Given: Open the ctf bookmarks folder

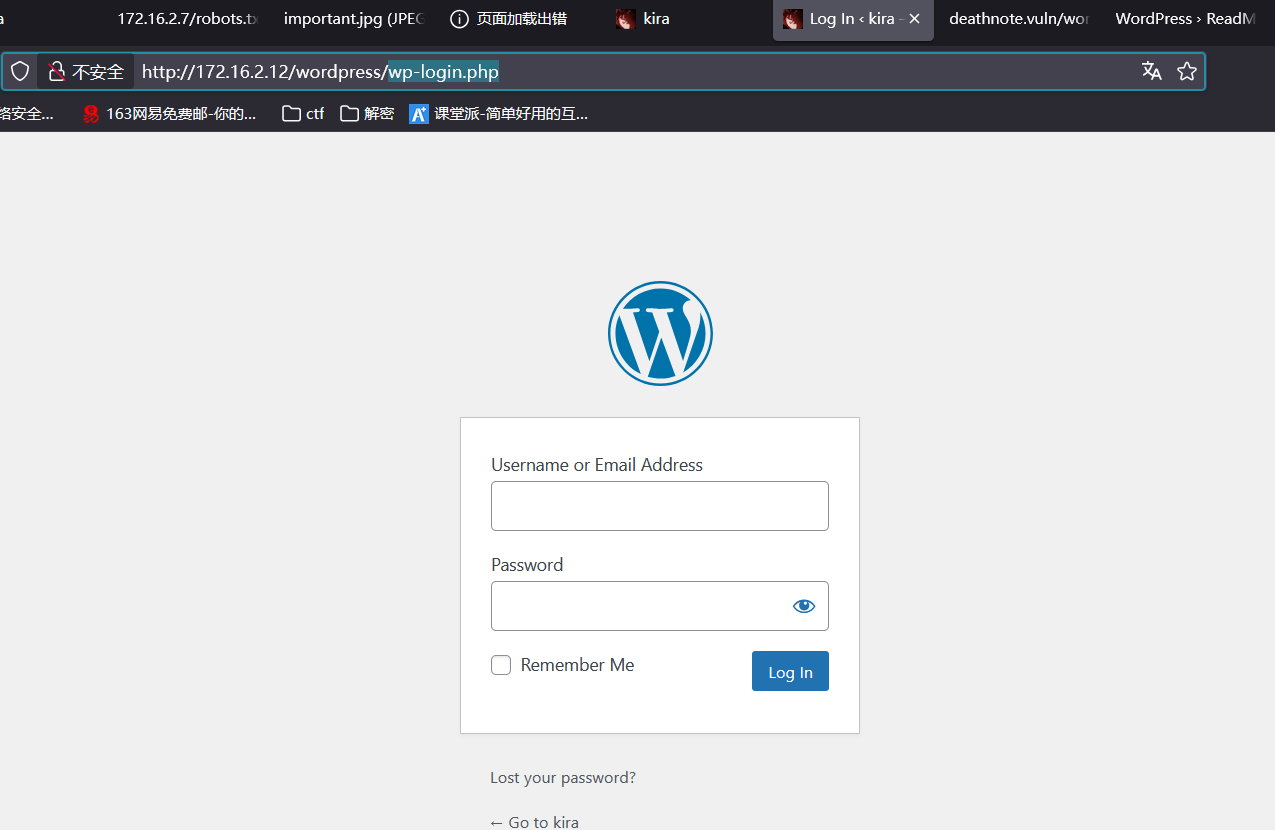Looking at the screenshot, I should [x=303, y=114].
